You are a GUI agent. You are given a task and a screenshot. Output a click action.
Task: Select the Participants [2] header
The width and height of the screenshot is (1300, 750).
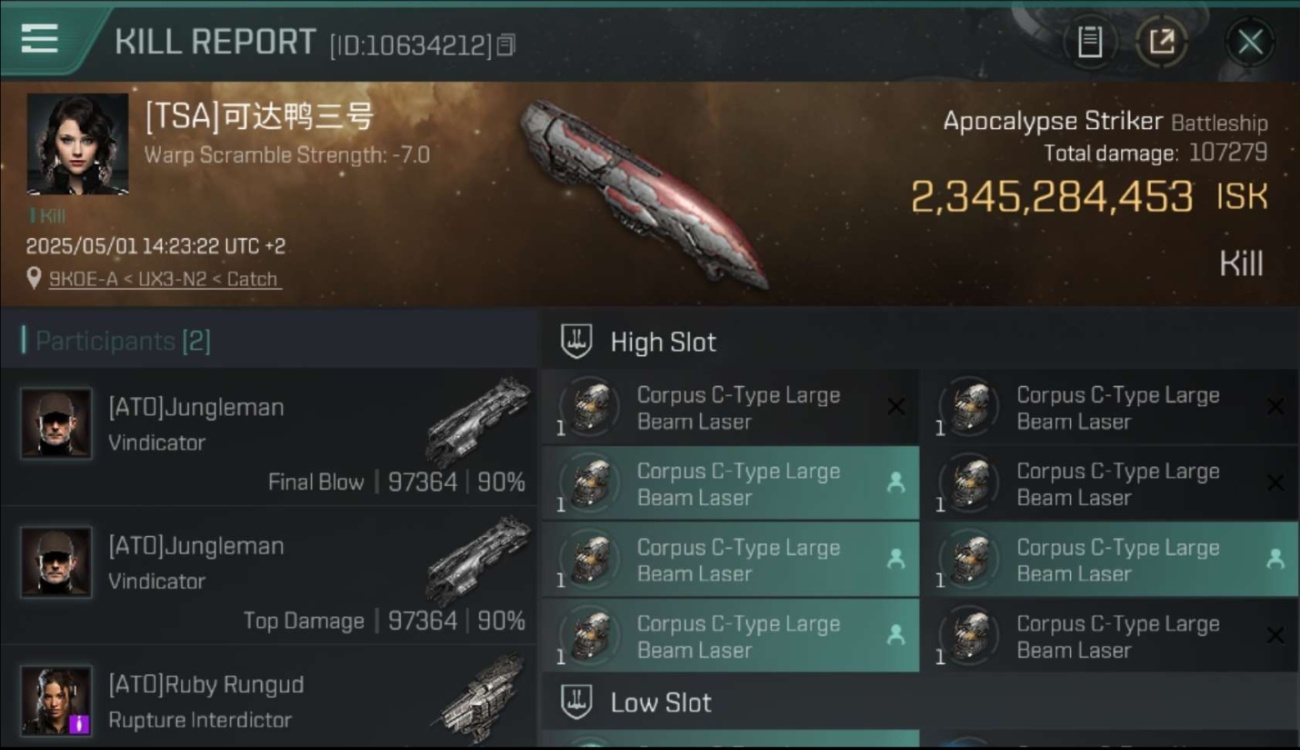116,341
